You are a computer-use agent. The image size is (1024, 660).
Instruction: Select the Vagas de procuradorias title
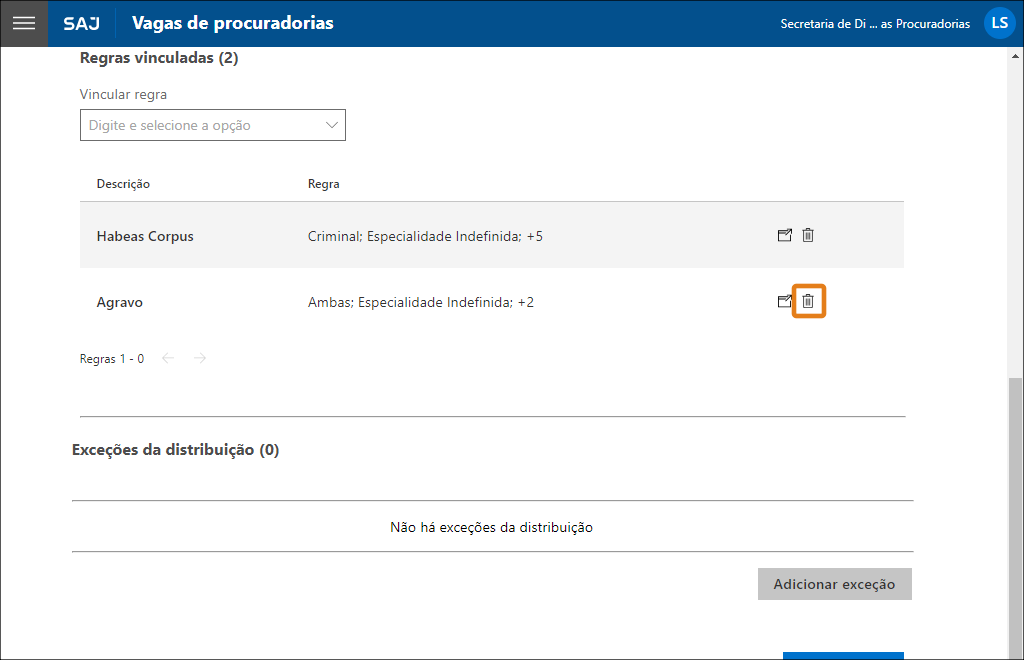pyautogui.click(x=235, y=22)
